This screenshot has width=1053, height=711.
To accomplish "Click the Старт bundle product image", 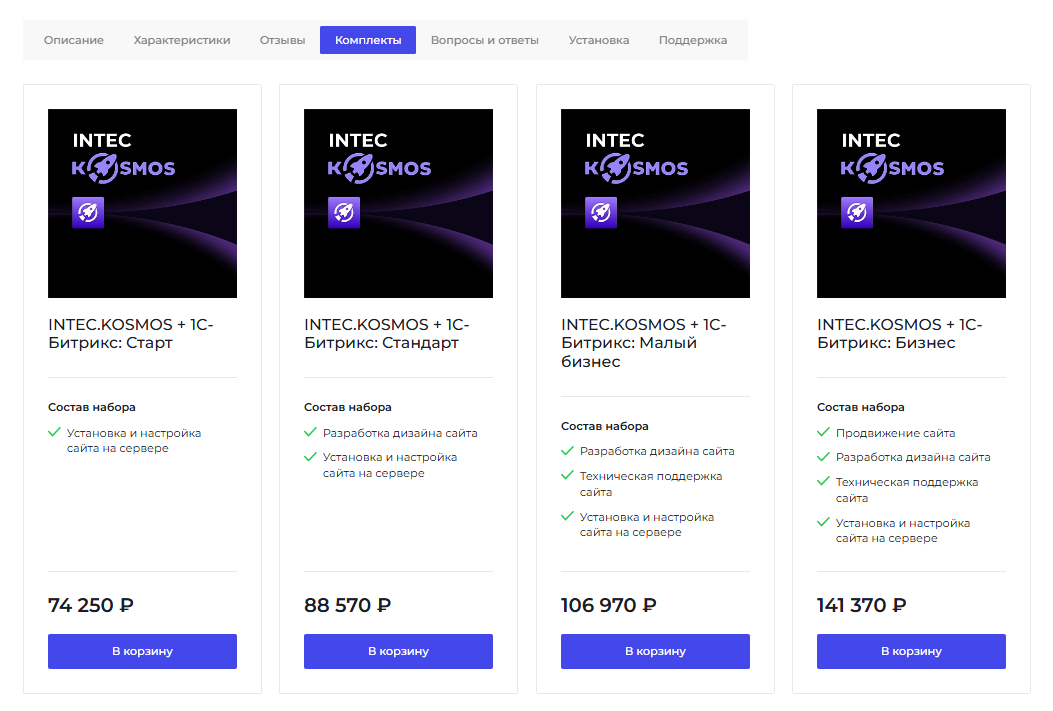I will click(142, 203).
